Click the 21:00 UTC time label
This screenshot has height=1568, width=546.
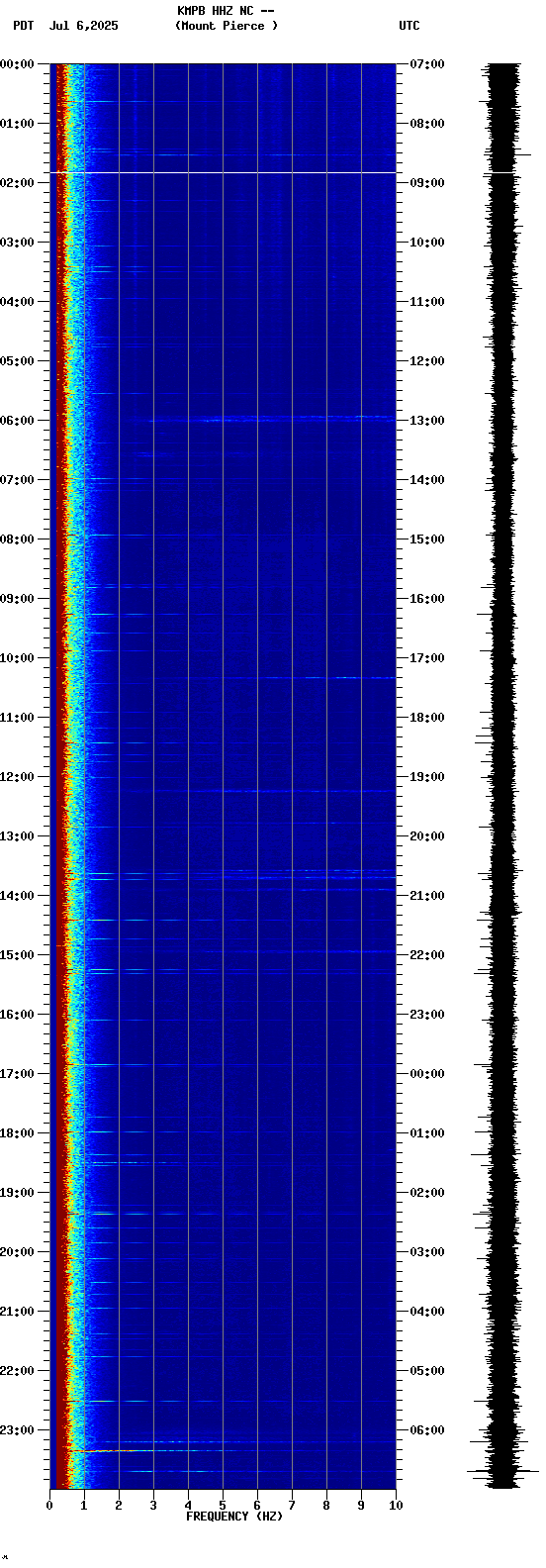[x=427, y=896]
